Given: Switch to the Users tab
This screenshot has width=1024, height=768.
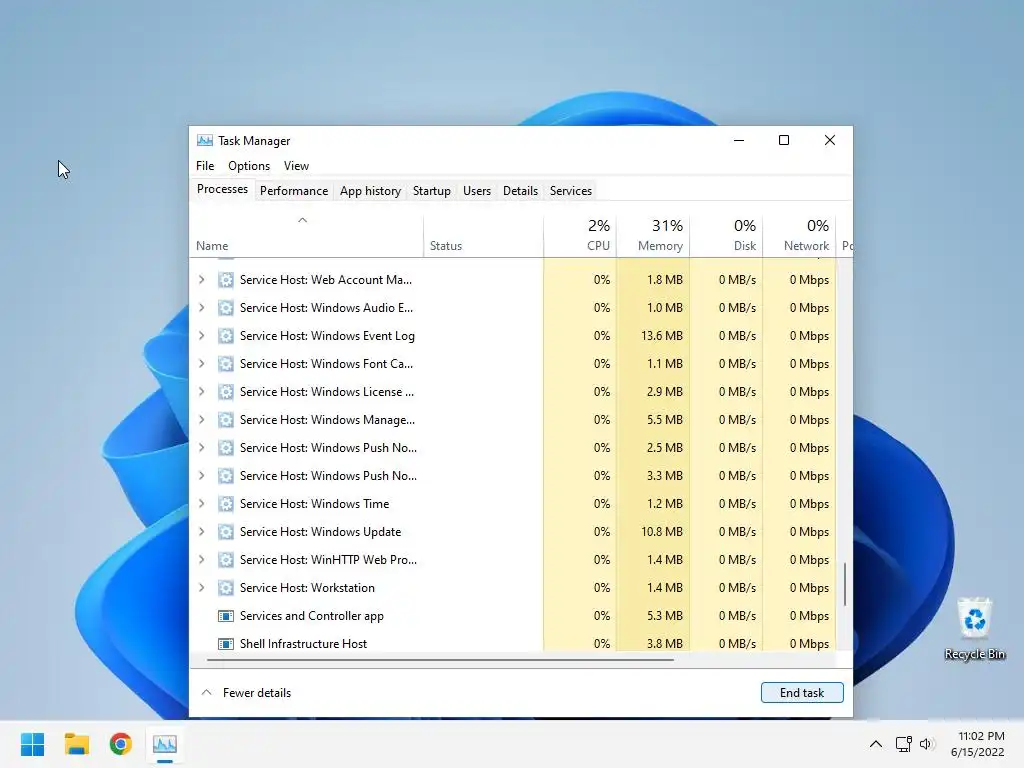Looking at the screenshot, I should (x=477, y=191).
